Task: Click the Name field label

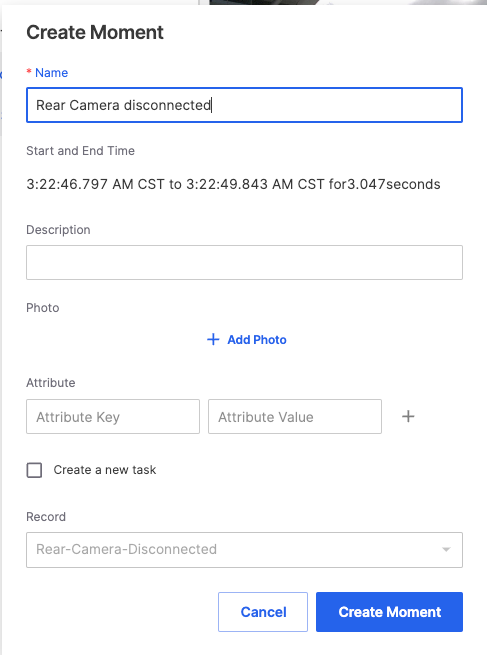Action: point(51,73)
